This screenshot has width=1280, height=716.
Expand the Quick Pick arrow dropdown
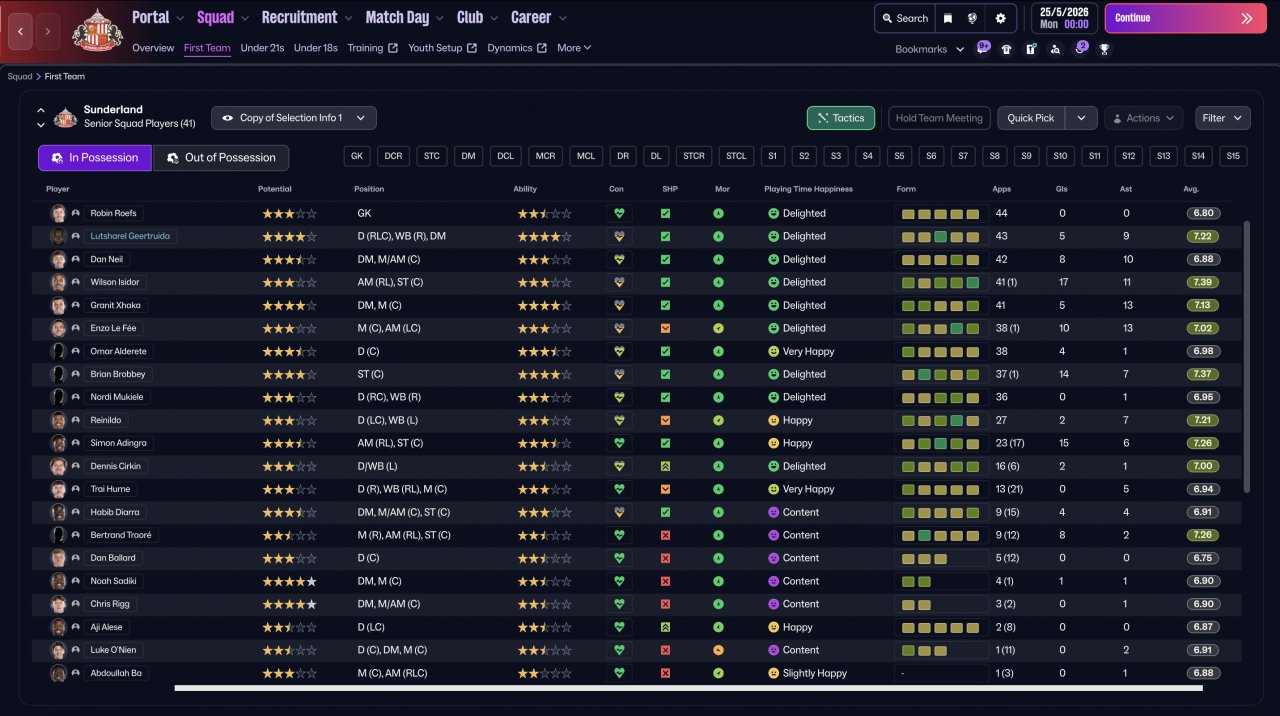tap(1081, 118)
